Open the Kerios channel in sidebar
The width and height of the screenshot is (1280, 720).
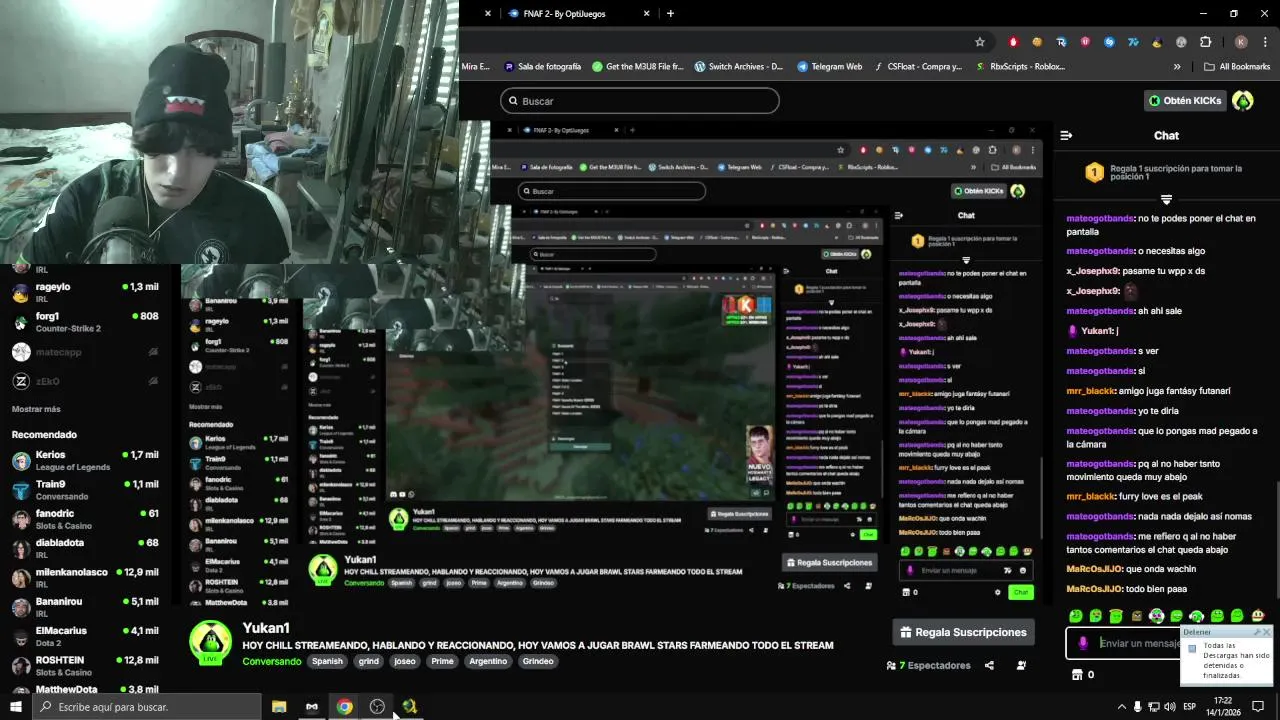pos(85,460)
